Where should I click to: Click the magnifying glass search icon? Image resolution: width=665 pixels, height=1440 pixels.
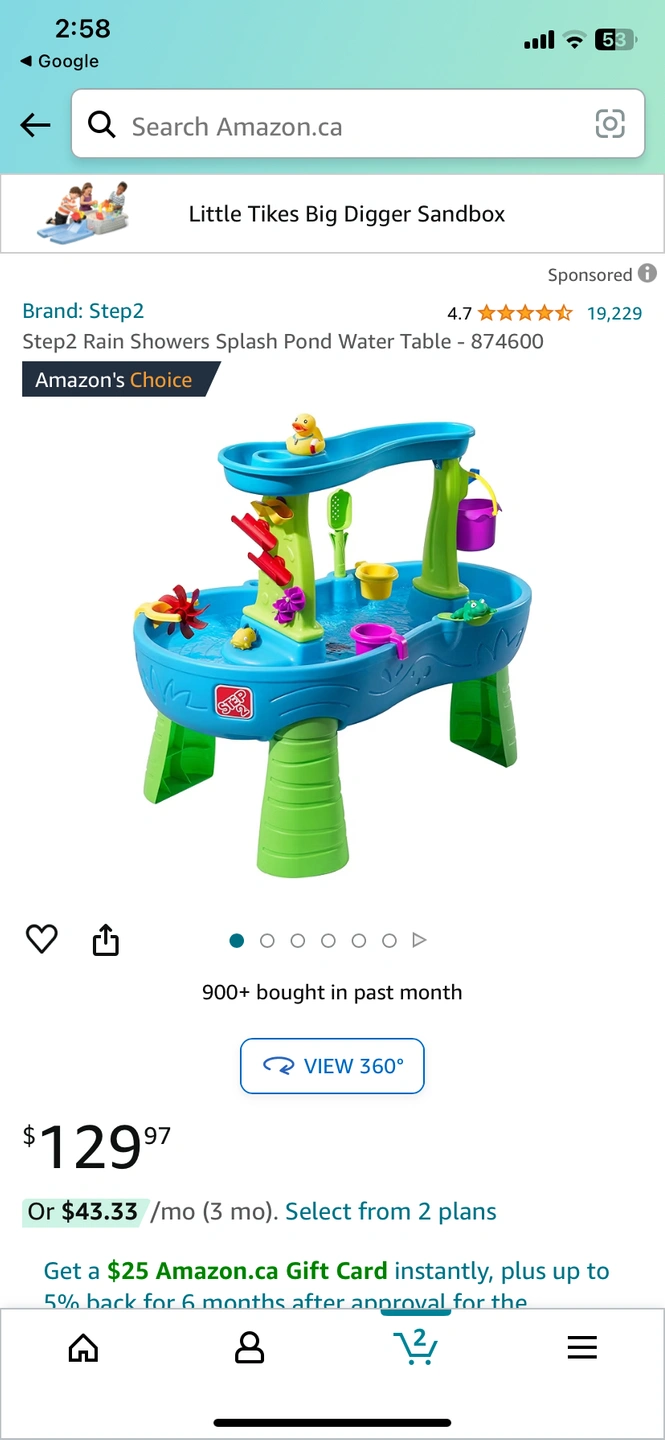click(x=102, y=125)
